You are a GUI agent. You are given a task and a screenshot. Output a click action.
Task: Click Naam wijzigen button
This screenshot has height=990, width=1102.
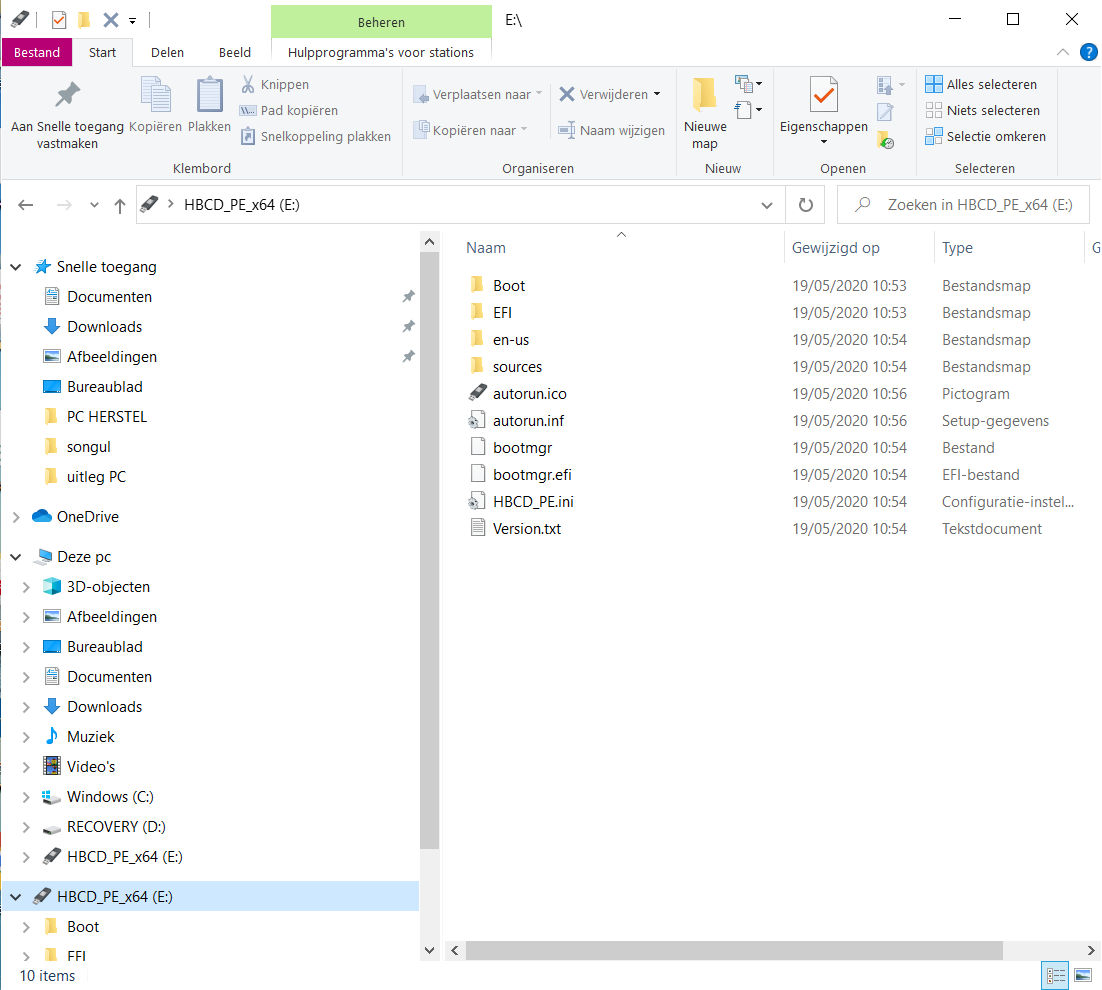(611, 130)
